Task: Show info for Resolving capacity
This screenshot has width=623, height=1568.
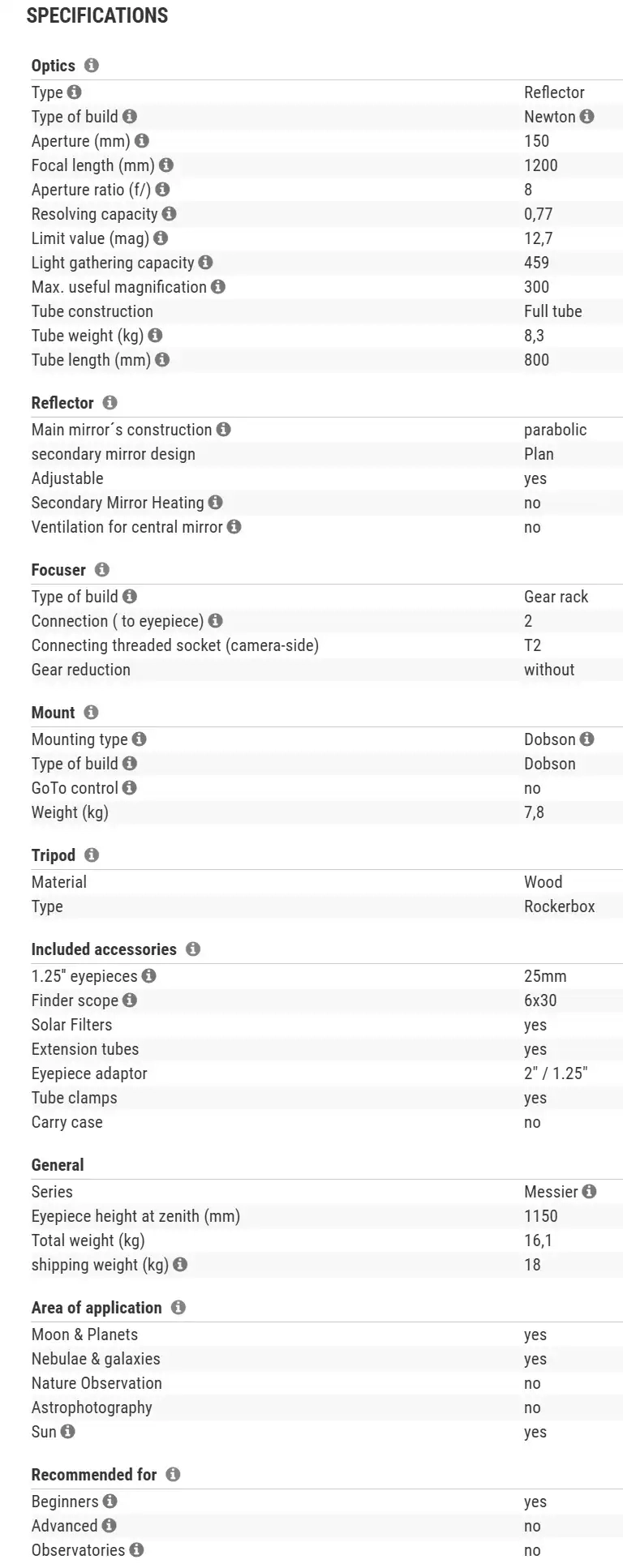Action: (169, 214)
